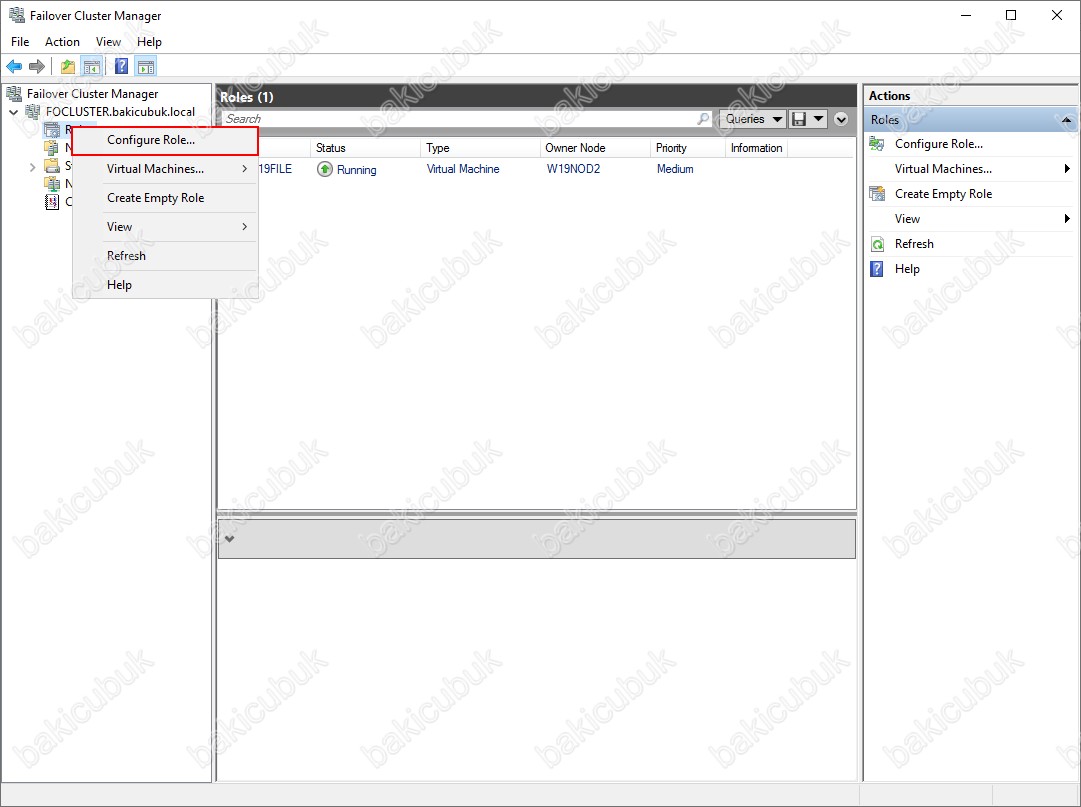1081x807 pixels.
Task: Sort by the Owner Node column header
Action: point(594,148)
